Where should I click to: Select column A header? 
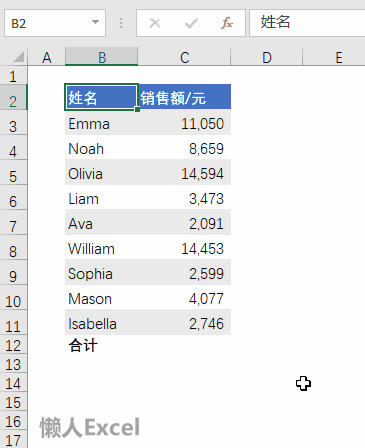point(46,57)
